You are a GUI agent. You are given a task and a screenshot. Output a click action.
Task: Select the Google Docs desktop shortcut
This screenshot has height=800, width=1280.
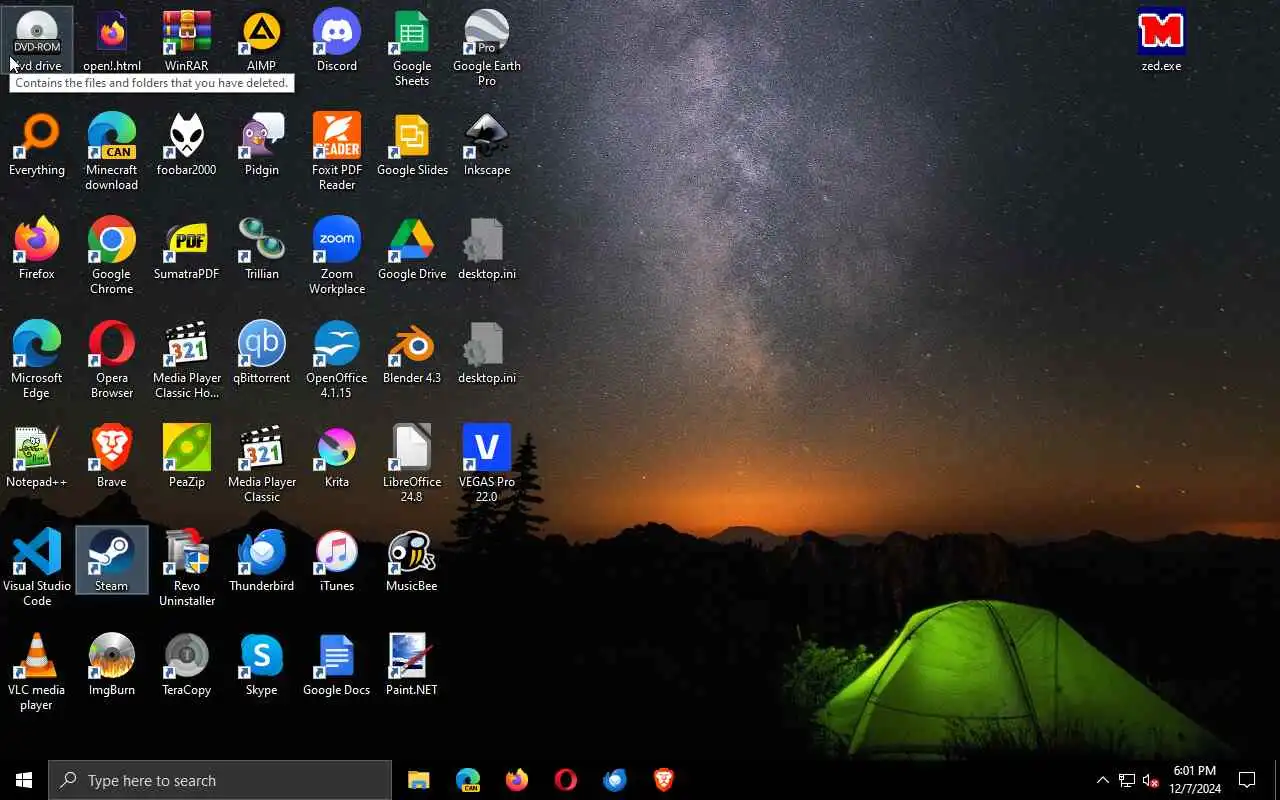click(x=337, y=665)
